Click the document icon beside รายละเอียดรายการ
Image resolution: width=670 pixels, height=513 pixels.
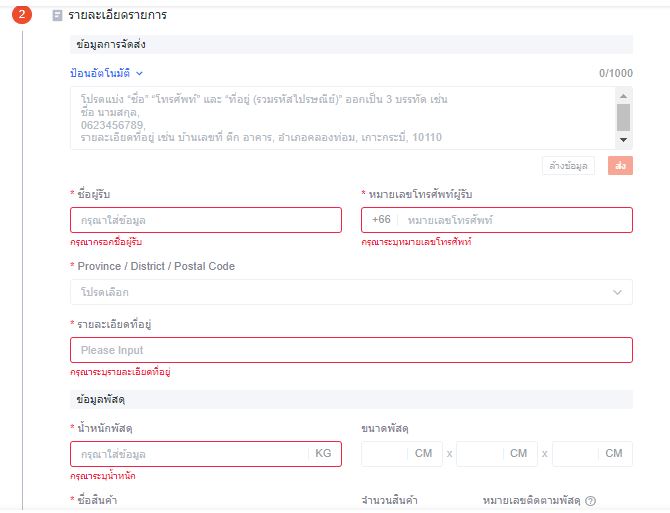pyautogui.click(x=57, y=16)
